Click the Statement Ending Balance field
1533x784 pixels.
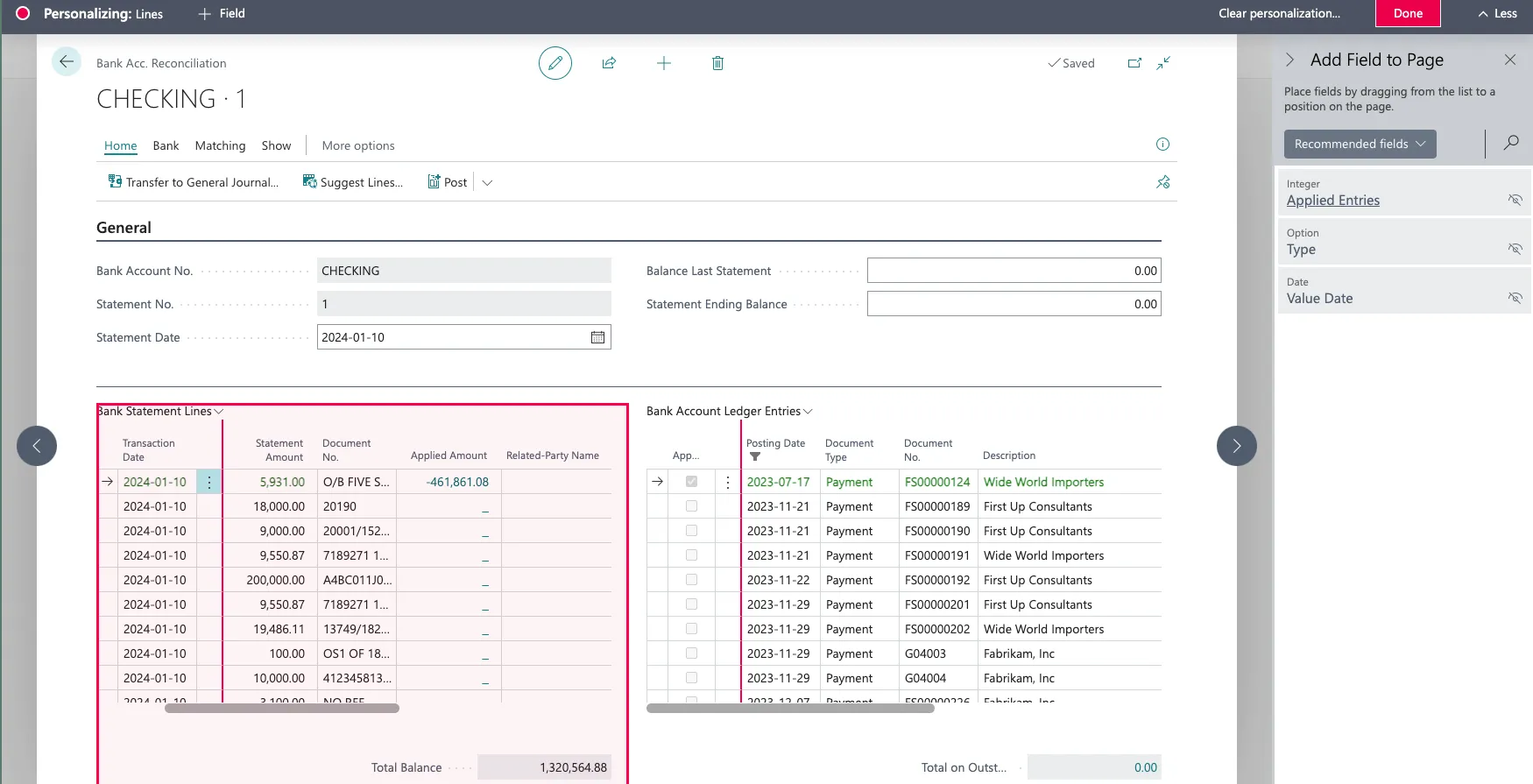click(1014, 304)
